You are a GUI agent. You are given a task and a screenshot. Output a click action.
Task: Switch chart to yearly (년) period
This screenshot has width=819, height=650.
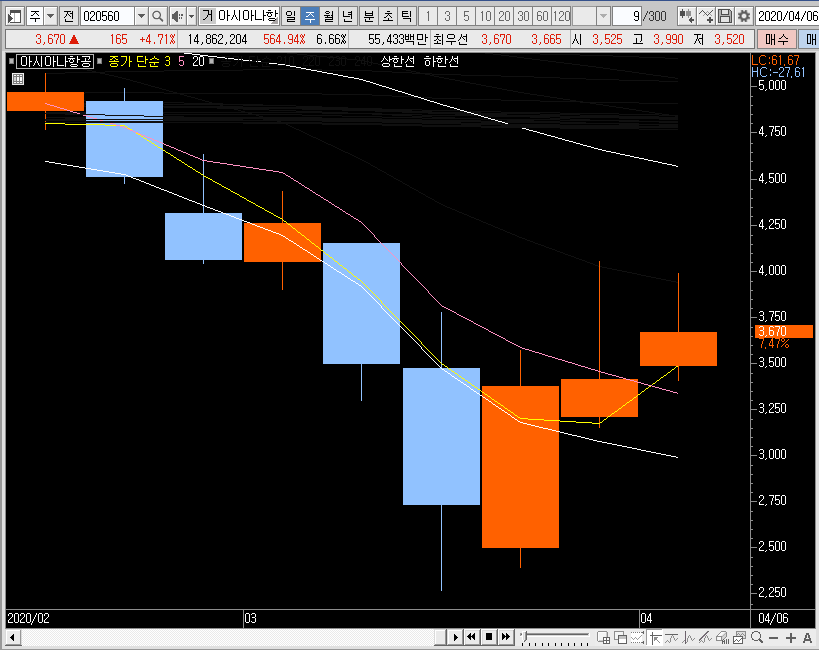click(348, 17)
